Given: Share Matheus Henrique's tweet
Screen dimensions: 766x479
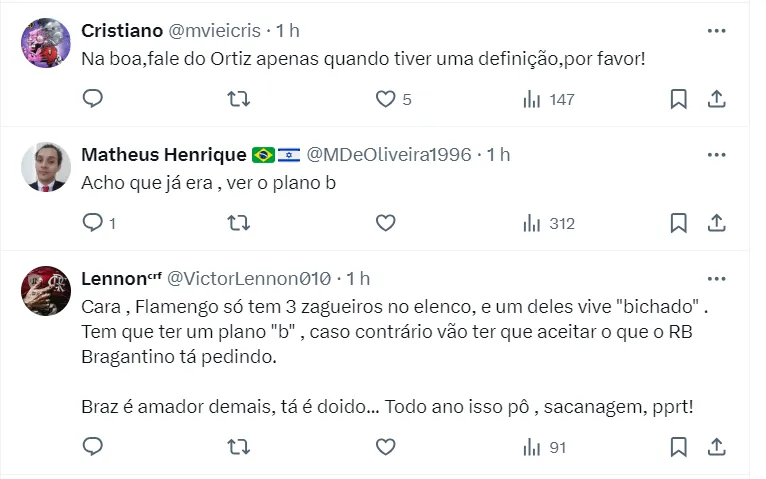Looking at the screenshot, I should pos(716,223).
